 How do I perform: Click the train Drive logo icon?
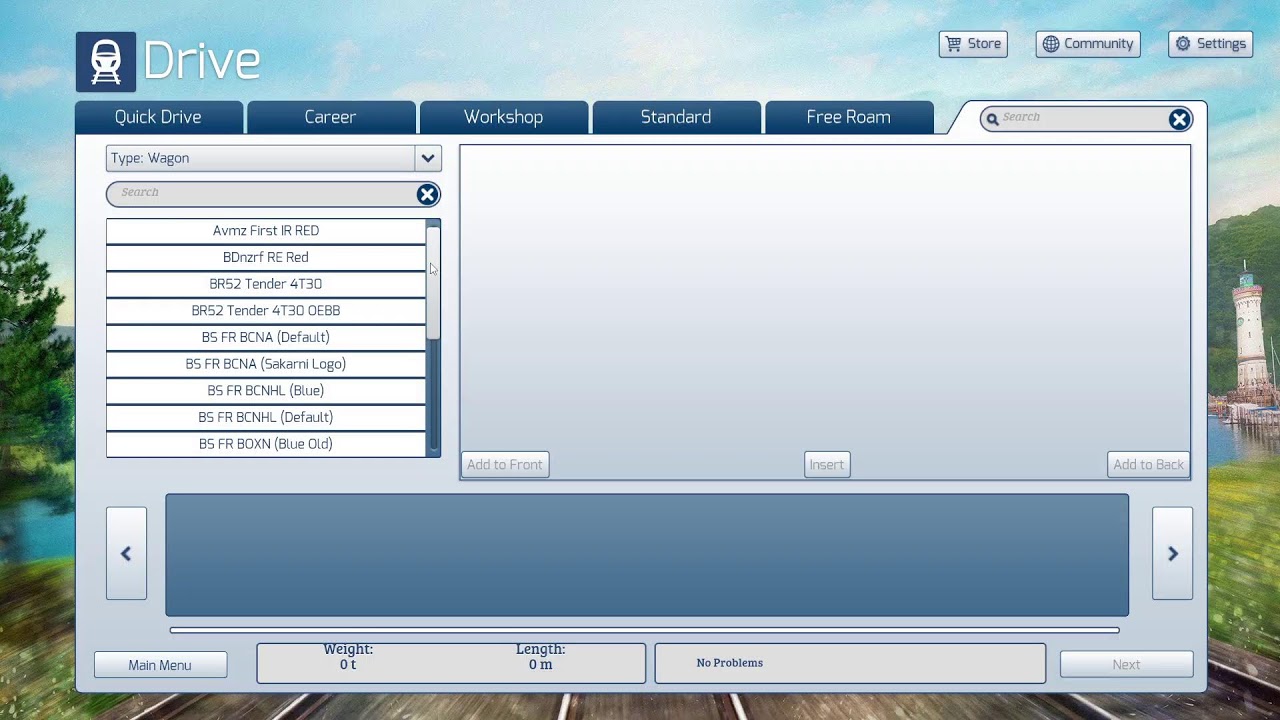[106, 62]
